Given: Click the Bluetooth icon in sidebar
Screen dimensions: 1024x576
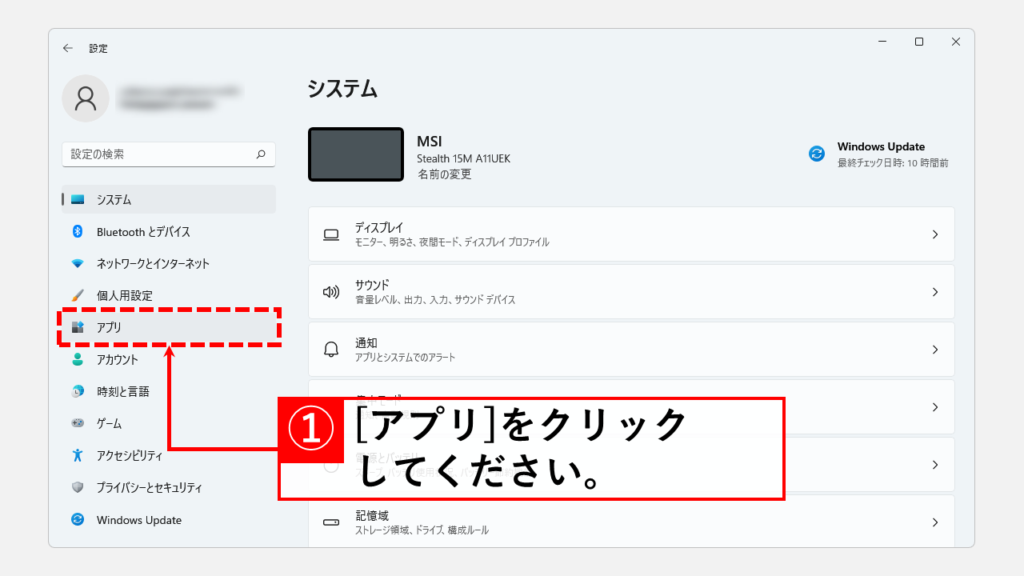Looking at the screenshot, I should click(78, 231).
